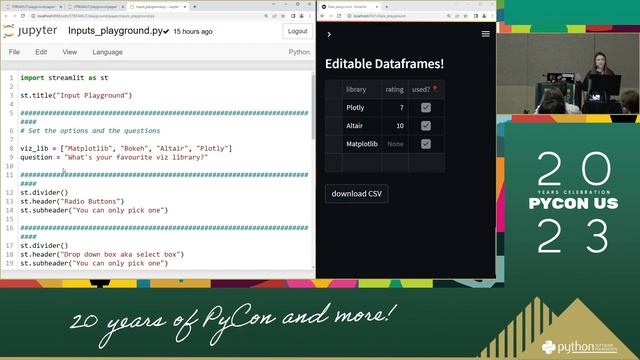Open the three-dot menu of the Jupyter browser
Image resolution: width=640 pixels, height=360 pixels.
click(310, 16)
